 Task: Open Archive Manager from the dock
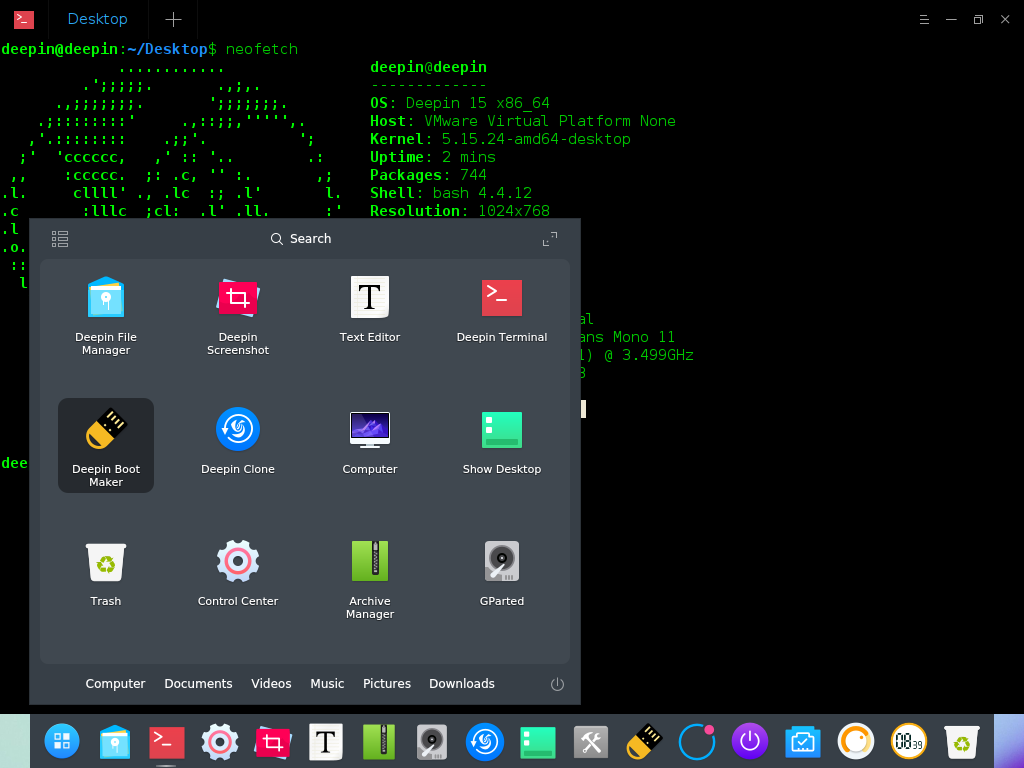coord(379,741)
